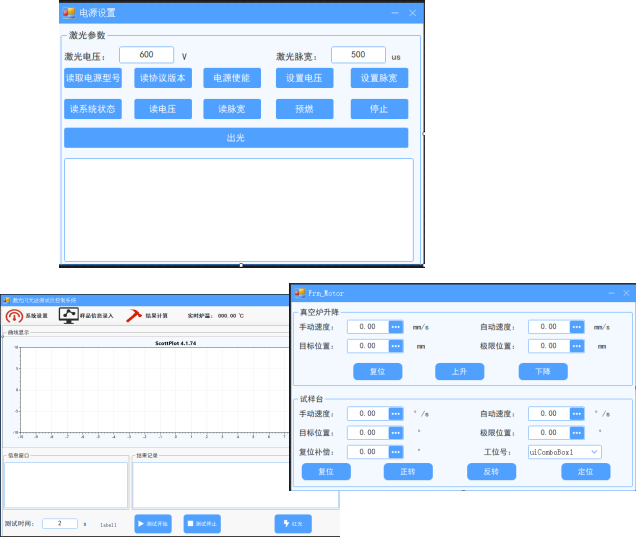Click the 反转 button for sample stage
636x537 pixels.
coord(490,471)
